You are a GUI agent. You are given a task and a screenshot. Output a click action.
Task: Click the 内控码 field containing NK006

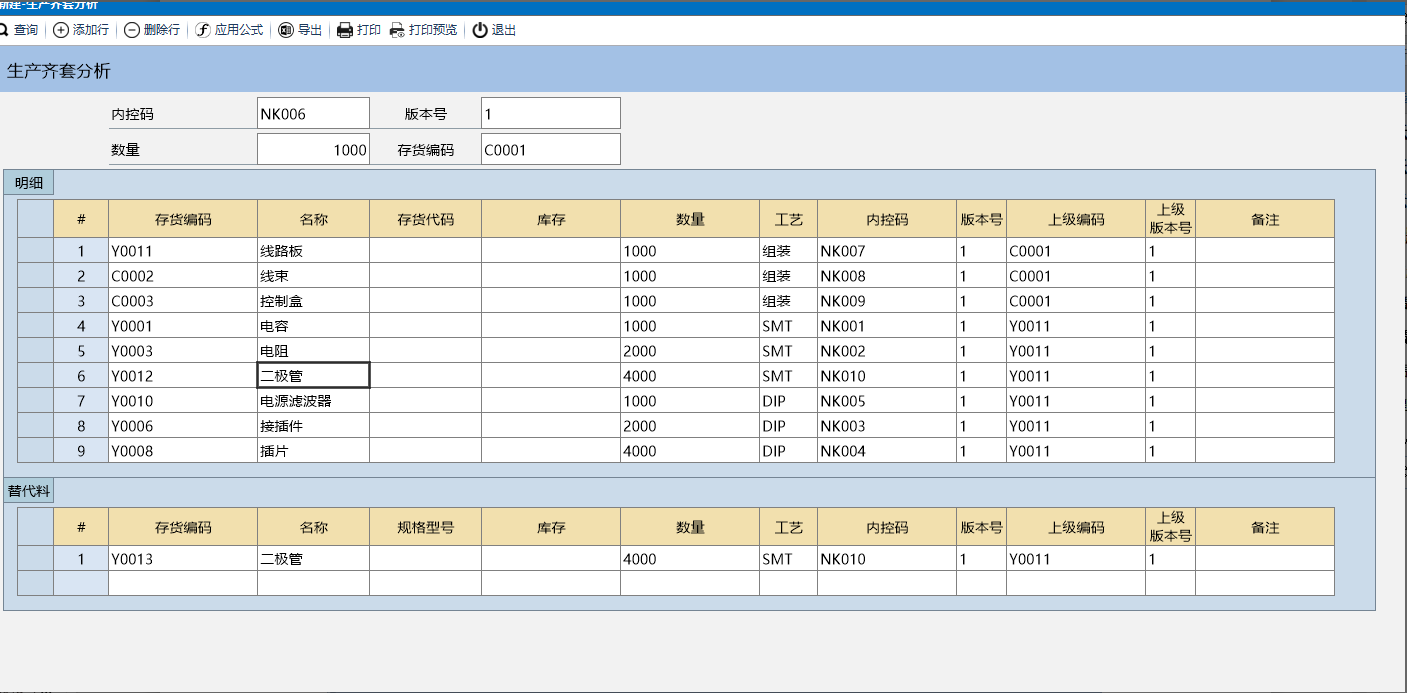313,114
